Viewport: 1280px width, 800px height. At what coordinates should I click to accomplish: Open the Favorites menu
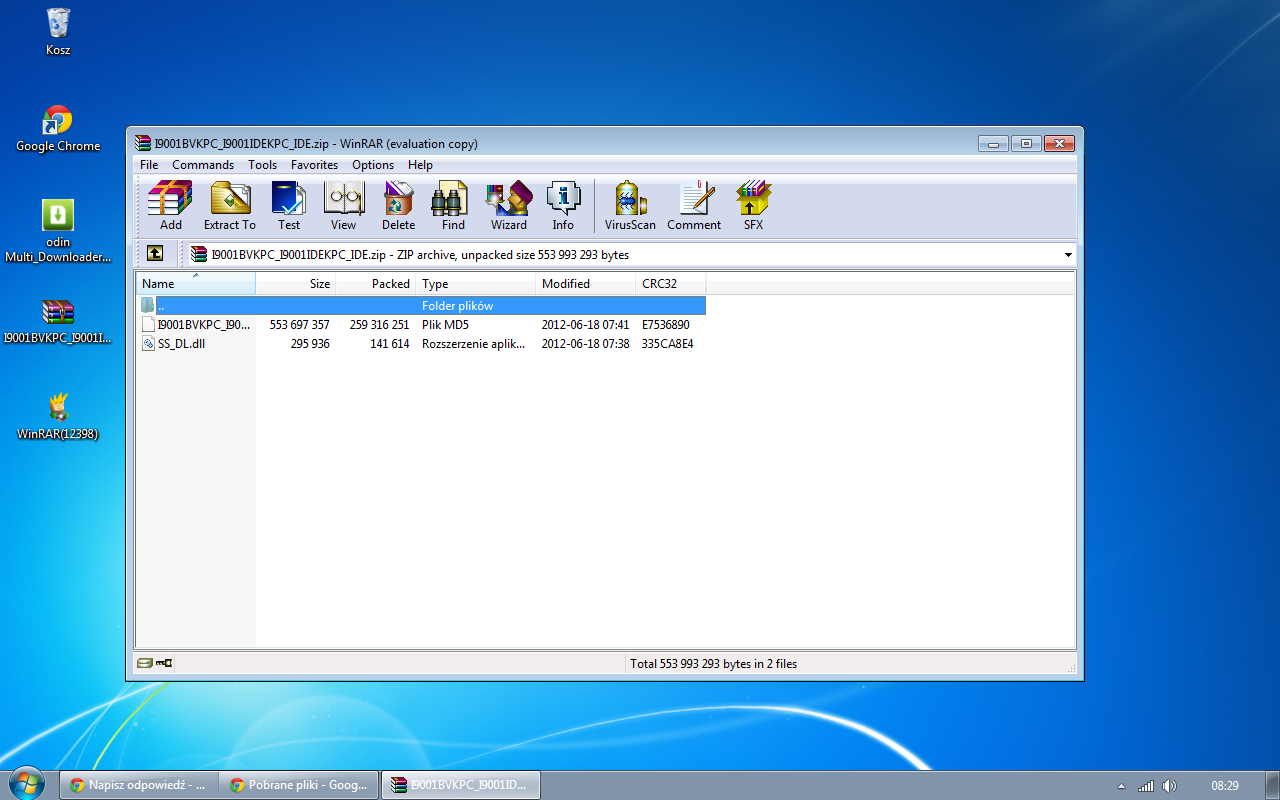click(314, 165)
